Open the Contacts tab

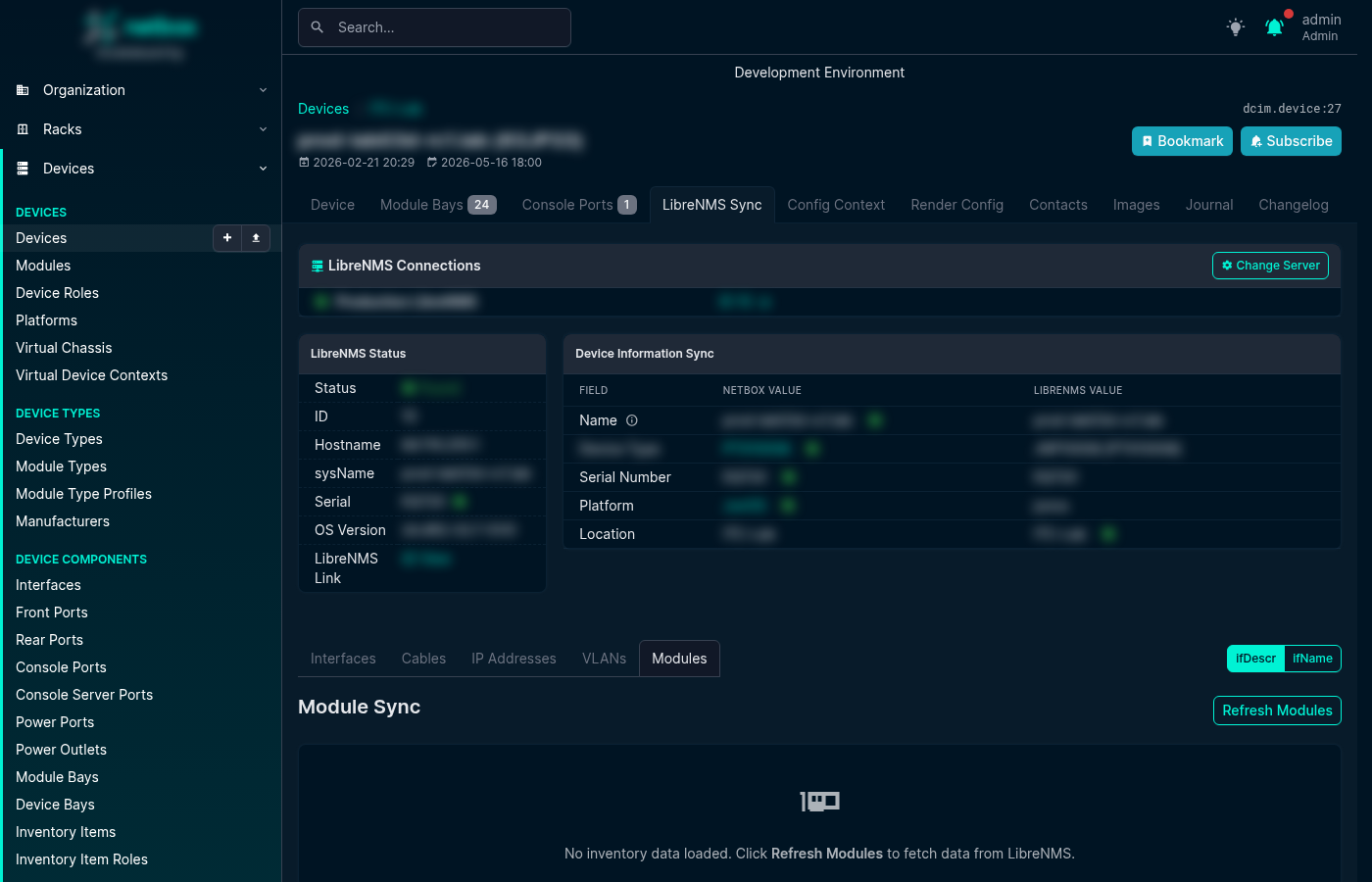coord(1058,205)
